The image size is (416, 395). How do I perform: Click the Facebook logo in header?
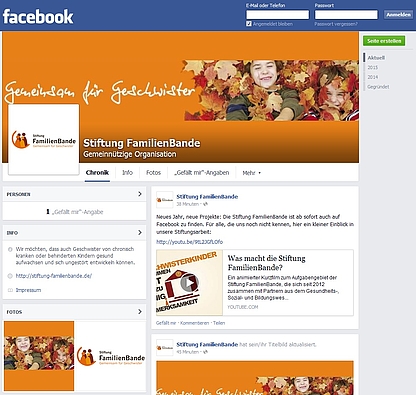(38, 16)
